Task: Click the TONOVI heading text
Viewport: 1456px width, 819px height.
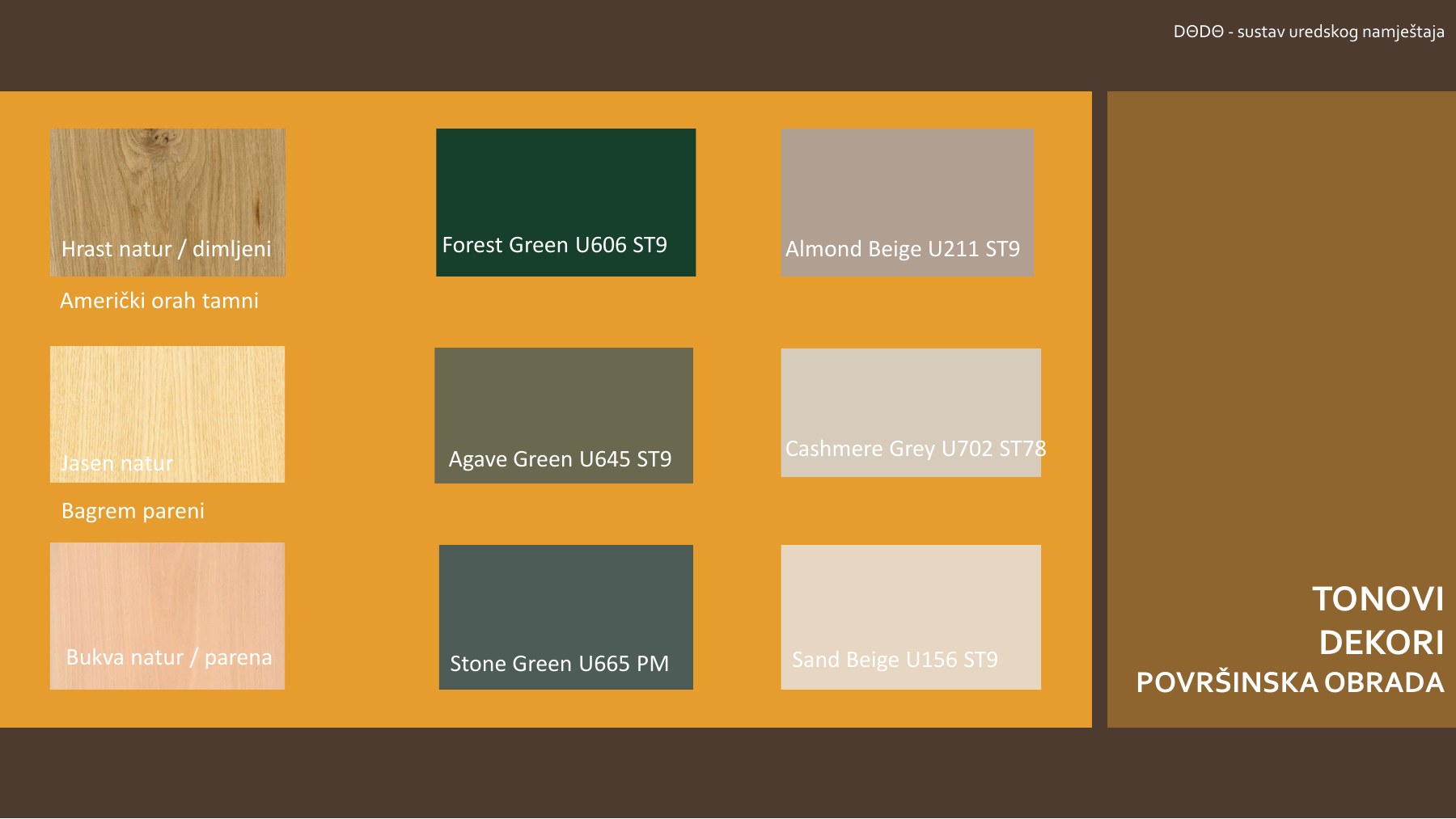Action: tap(1378, 599)
